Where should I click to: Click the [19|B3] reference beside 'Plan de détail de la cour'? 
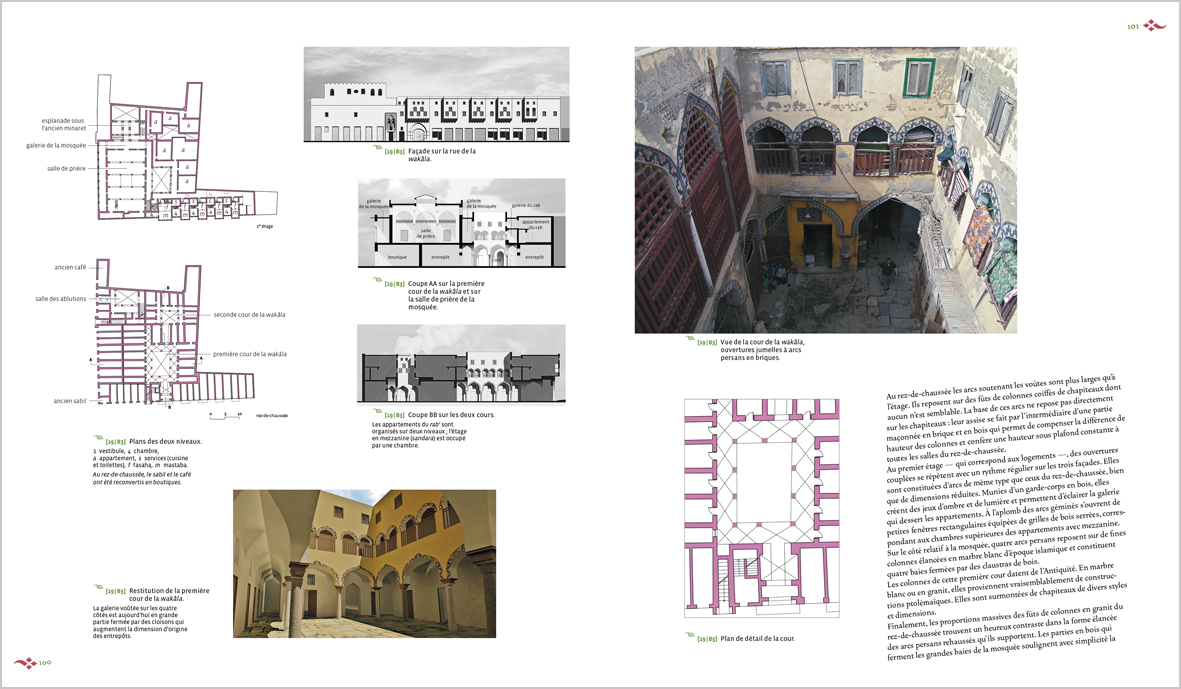pos(706,639)
